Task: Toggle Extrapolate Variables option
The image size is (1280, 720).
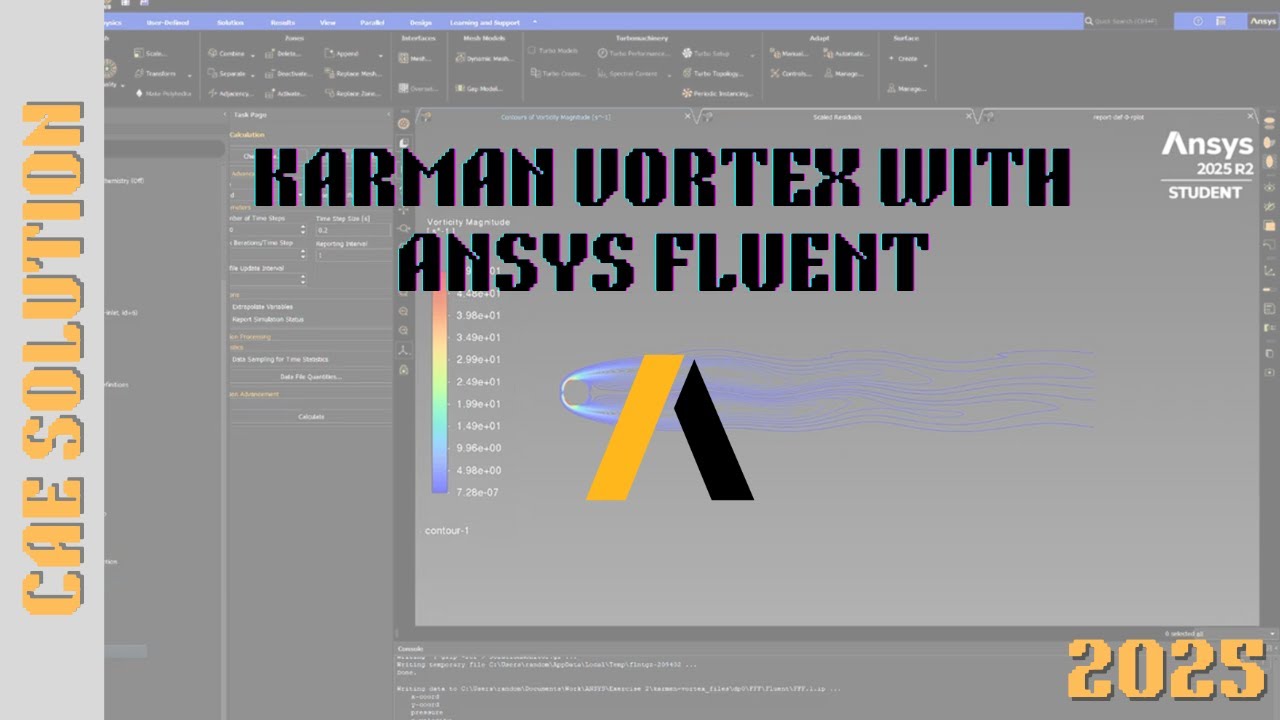Action: (262, 307)
